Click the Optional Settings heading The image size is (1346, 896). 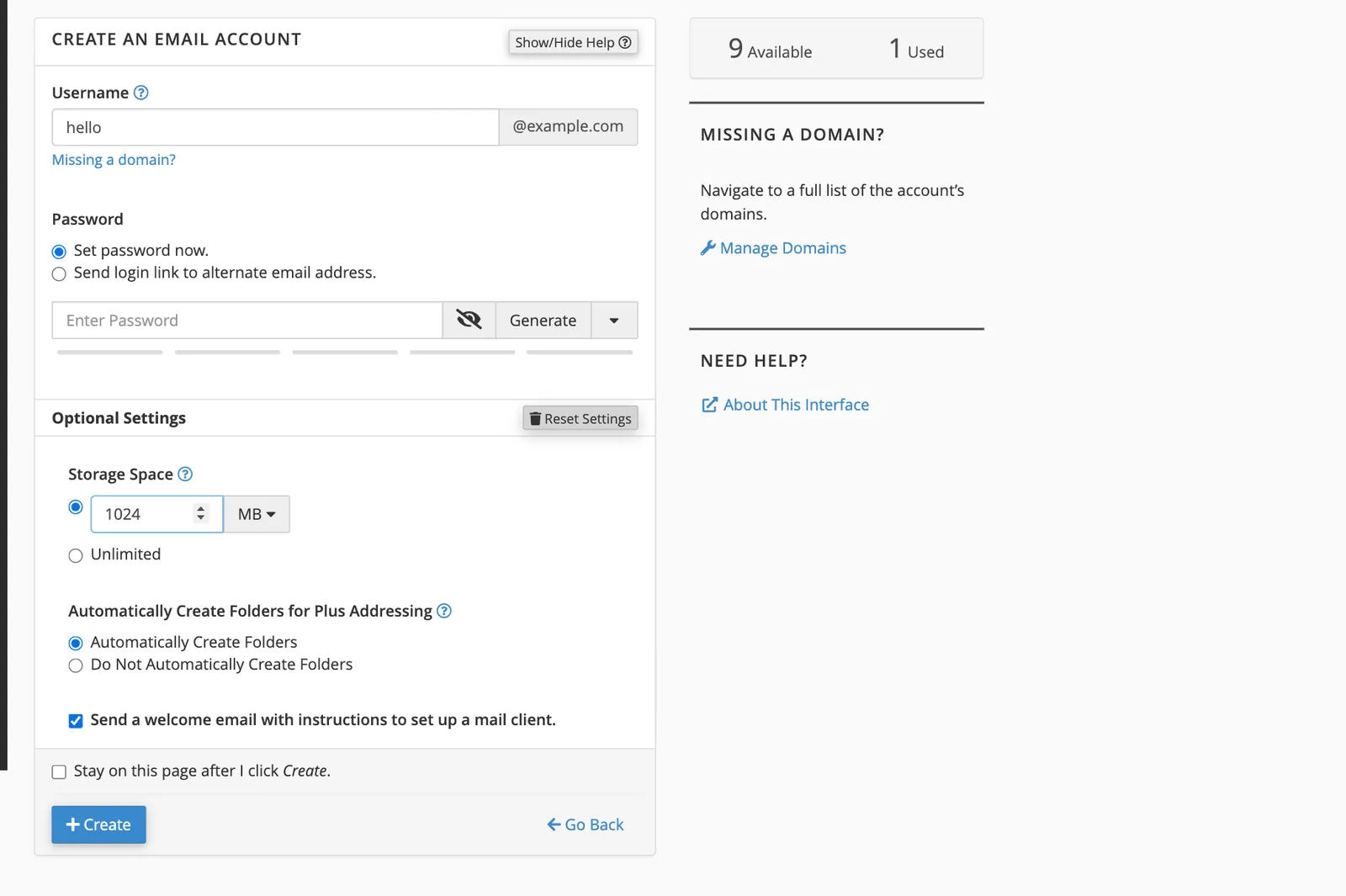point(119,418)
